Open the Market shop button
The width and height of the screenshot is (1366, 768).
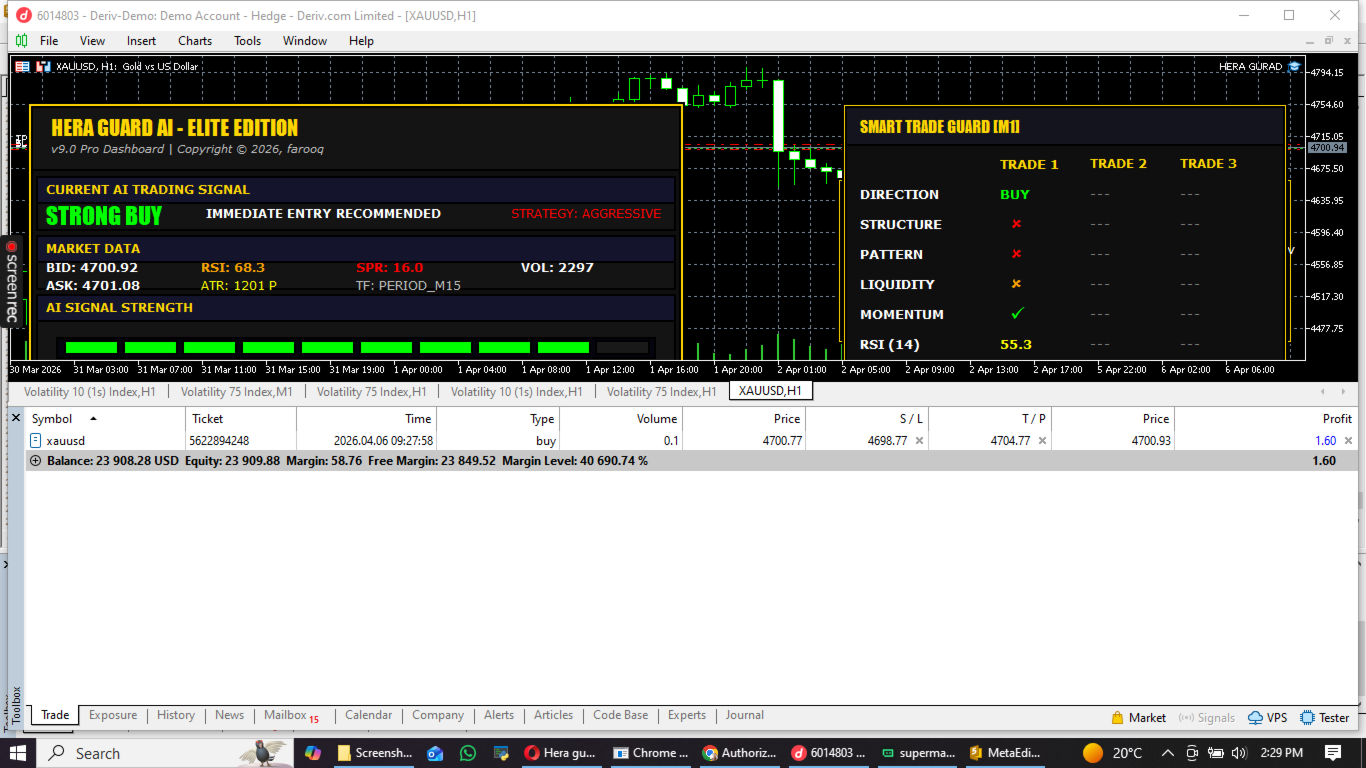[x=1138, y=717]
